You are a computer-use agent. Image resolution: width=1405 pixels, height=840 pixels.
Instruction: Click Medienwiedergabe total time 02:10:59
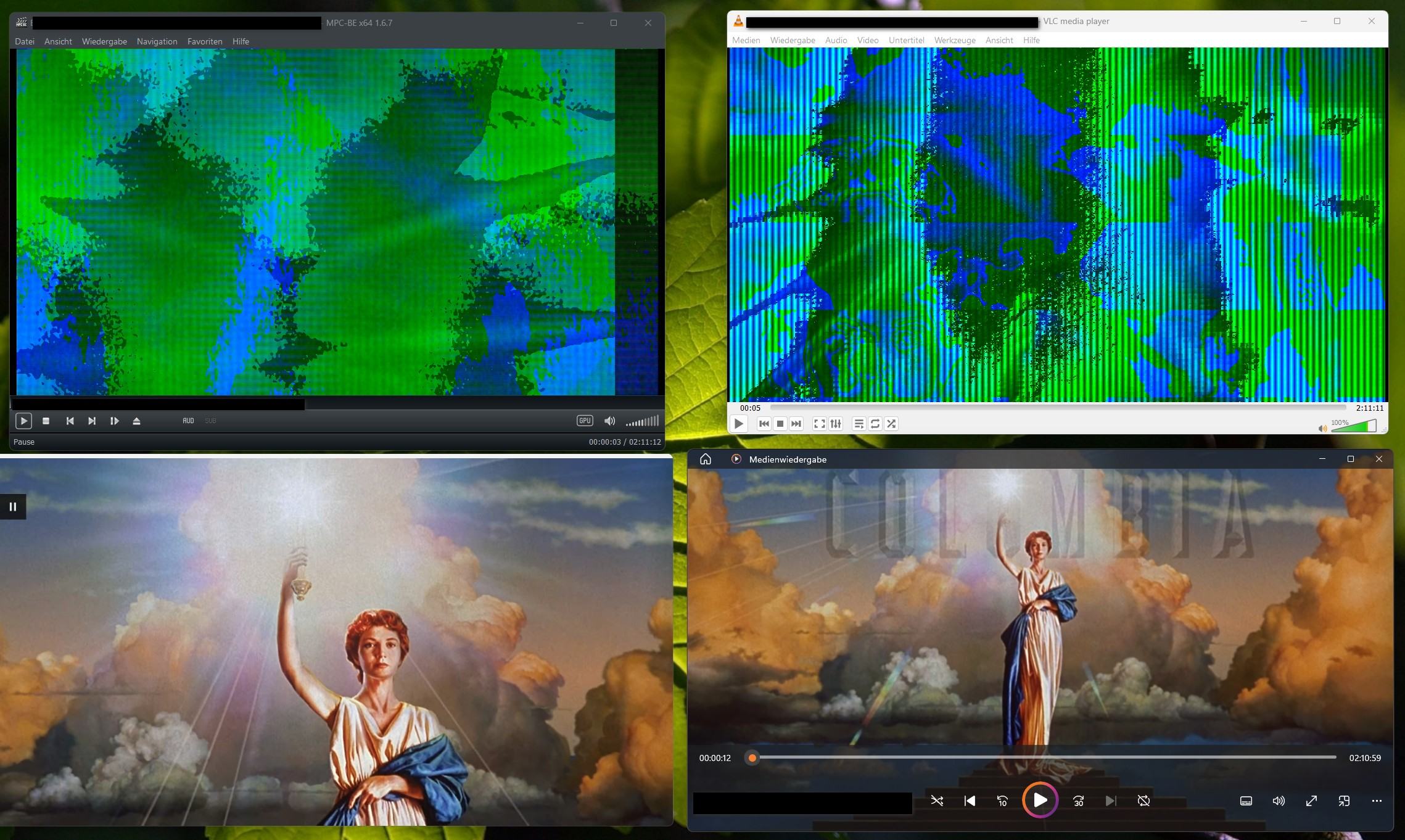[1365, 758]
